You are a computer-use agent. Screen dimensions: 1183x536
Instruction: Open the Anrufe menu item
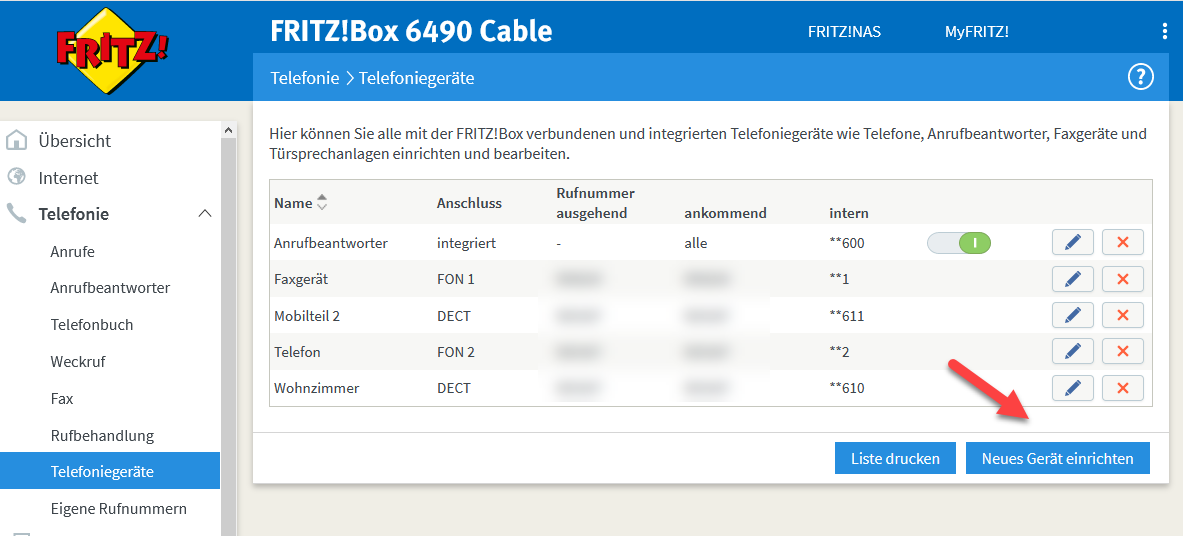[x=73, y=251]
